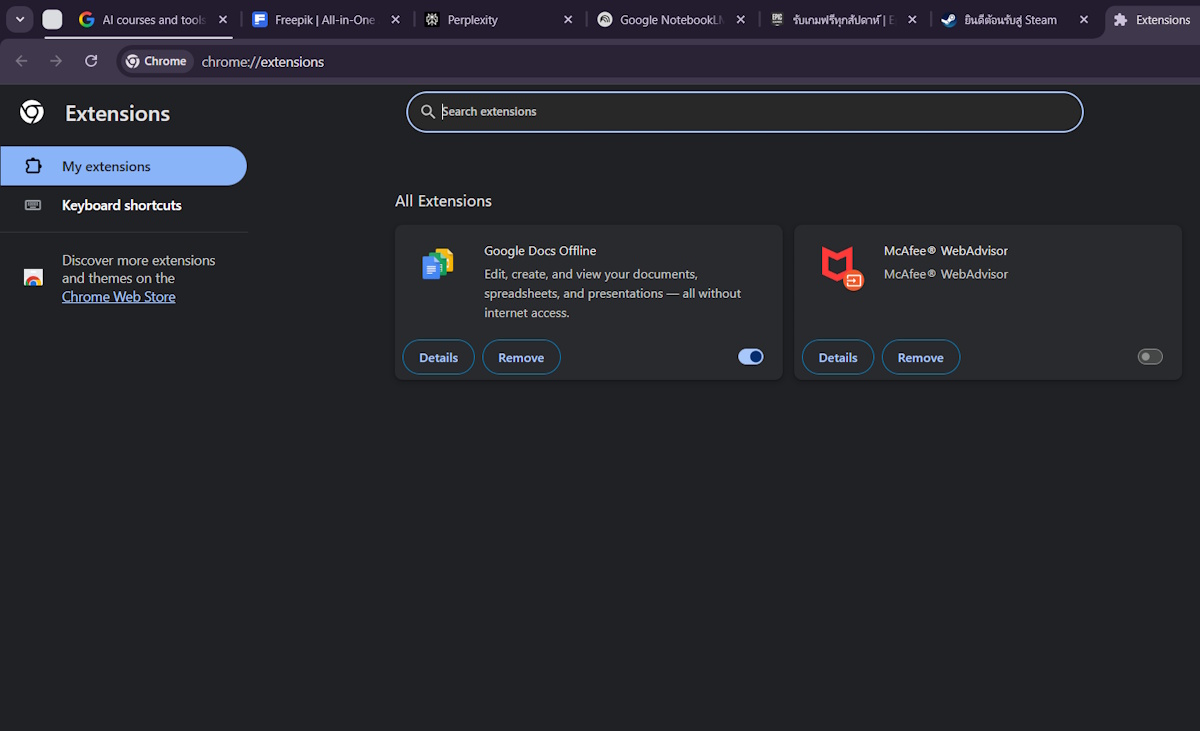The height and width of the screenshot is (731, 1200).
Task: Expand Details for McAfee WebAdvisor
Action: point(837,356)
